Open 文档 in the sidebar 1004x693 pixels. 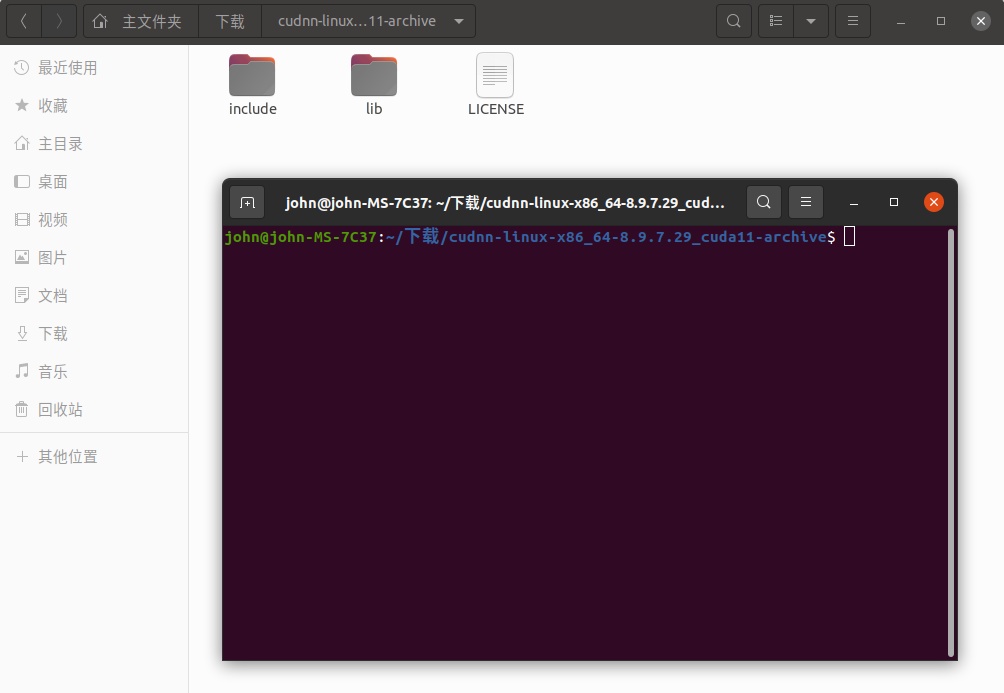click(94, 295)
